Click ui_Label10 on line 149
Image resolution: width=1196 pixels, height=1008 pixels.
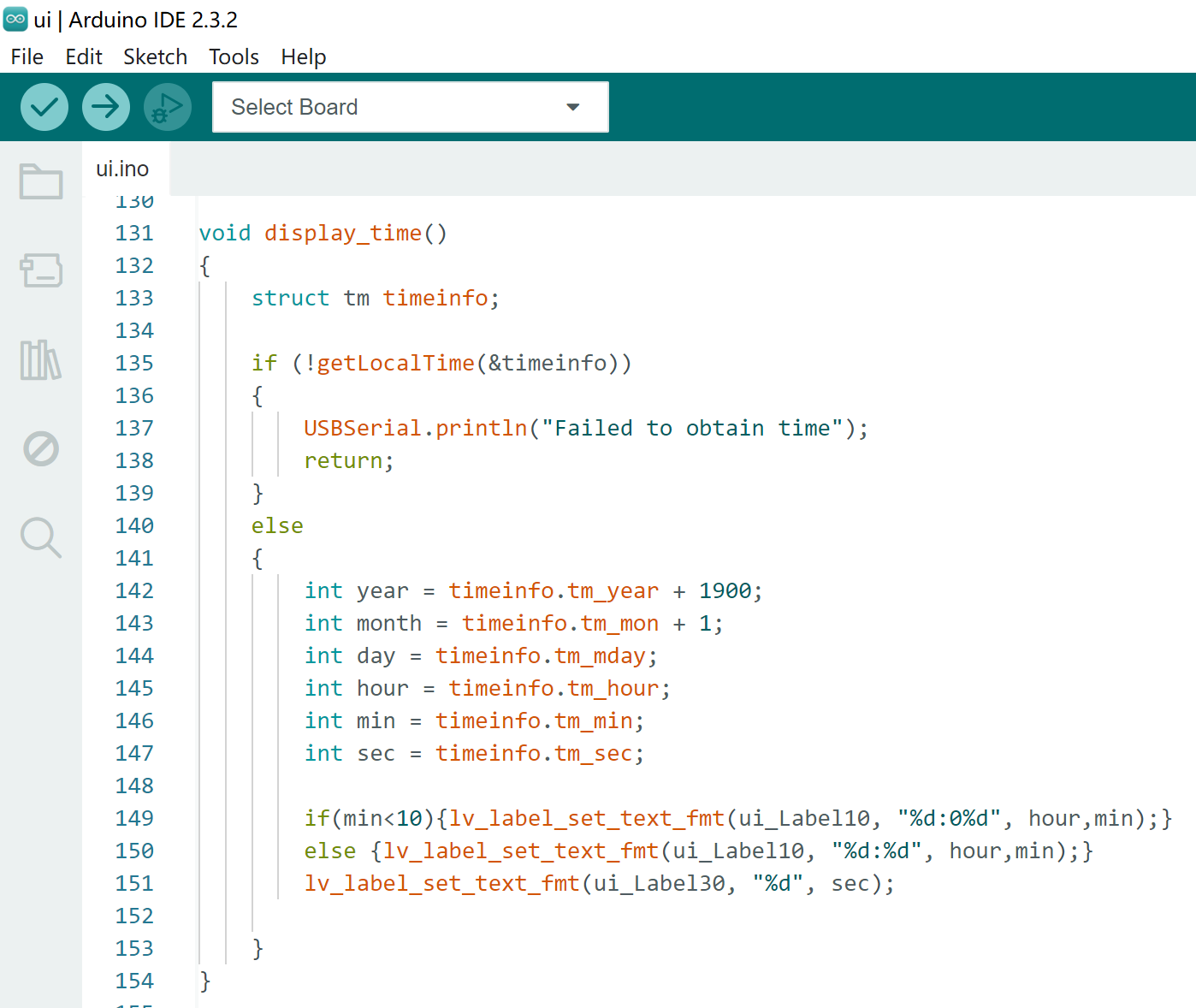tap(804, 818)
